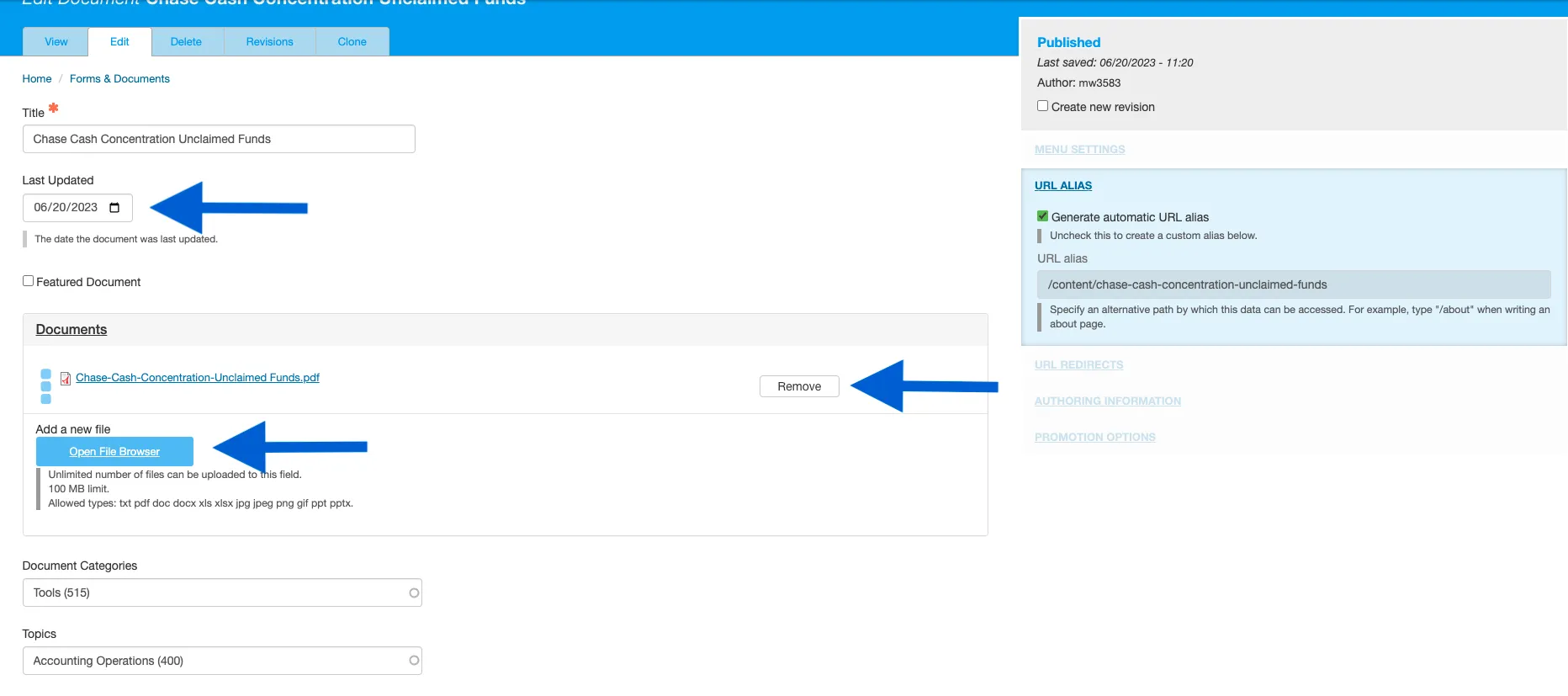Expand the URL Redirects section

pyautogui.click(x=1078, y=364)
